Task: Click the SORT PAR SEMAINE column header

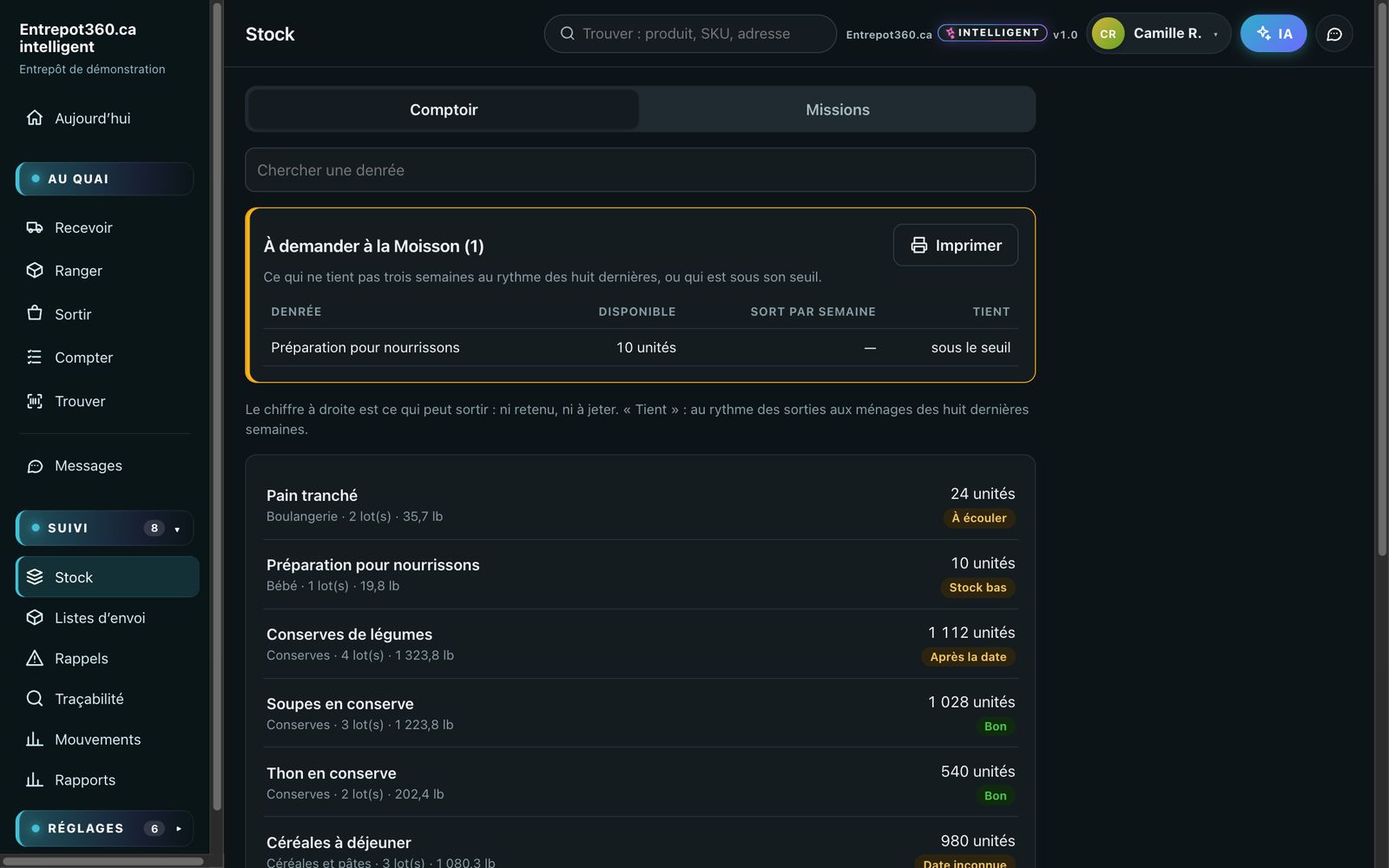Action: (x=813, y=312)
